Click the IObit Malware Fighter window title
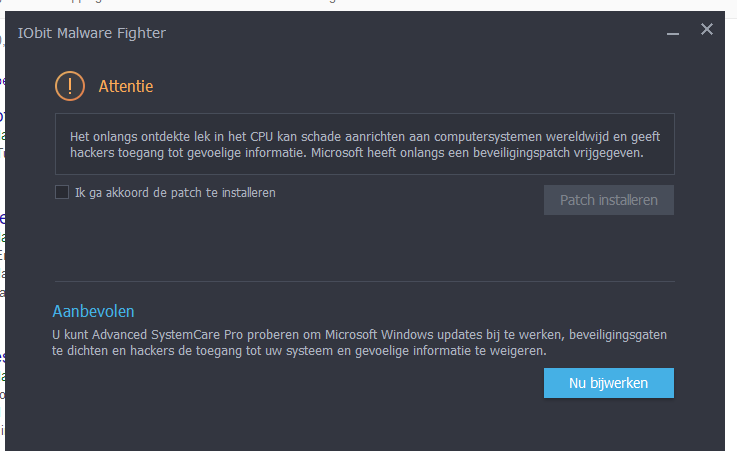The width and height of the screenshot is (737, 465). coord(92,33)
